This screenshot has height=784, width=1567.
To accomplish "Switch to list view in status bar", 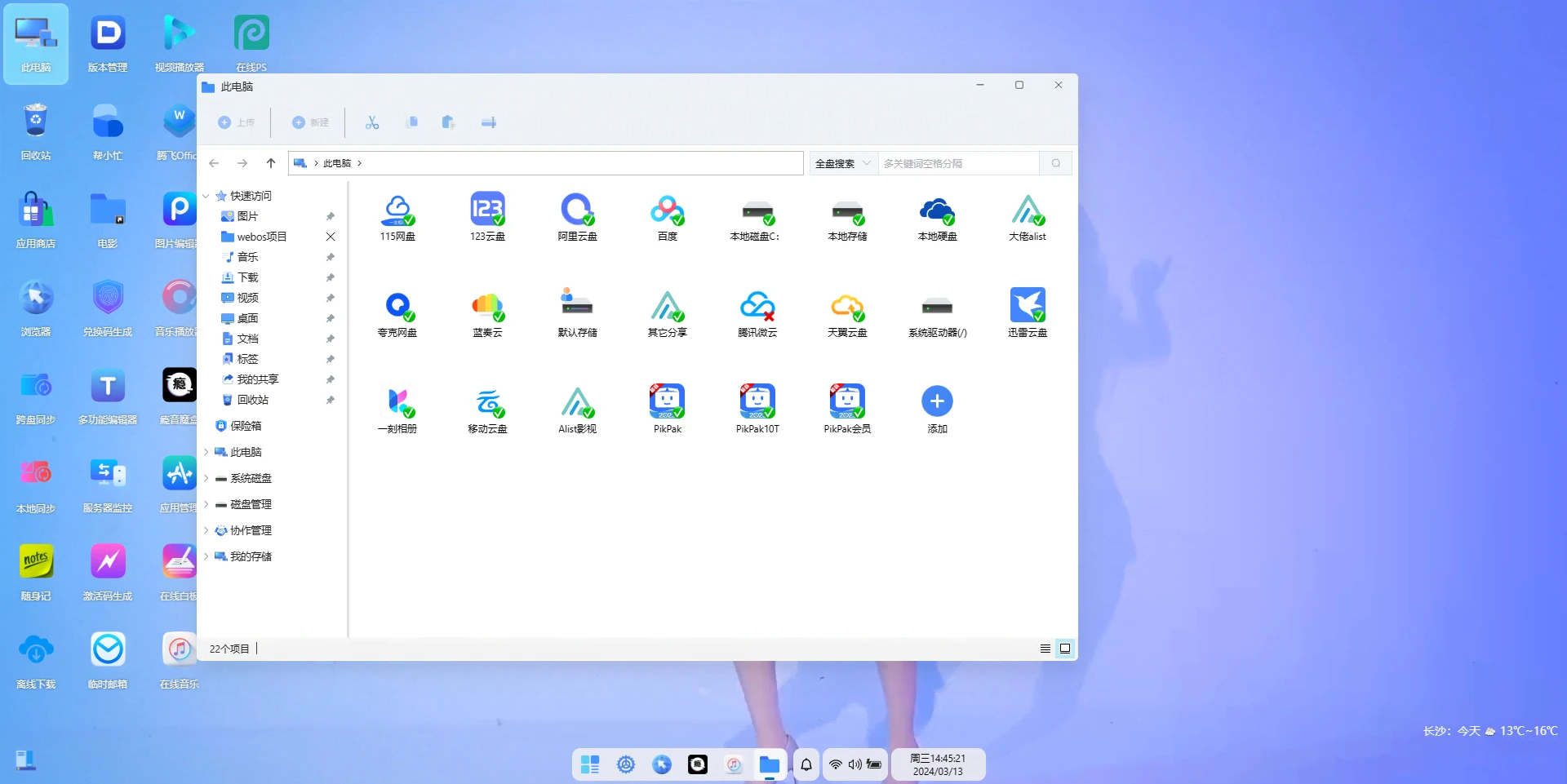I will coord(1045,649).
